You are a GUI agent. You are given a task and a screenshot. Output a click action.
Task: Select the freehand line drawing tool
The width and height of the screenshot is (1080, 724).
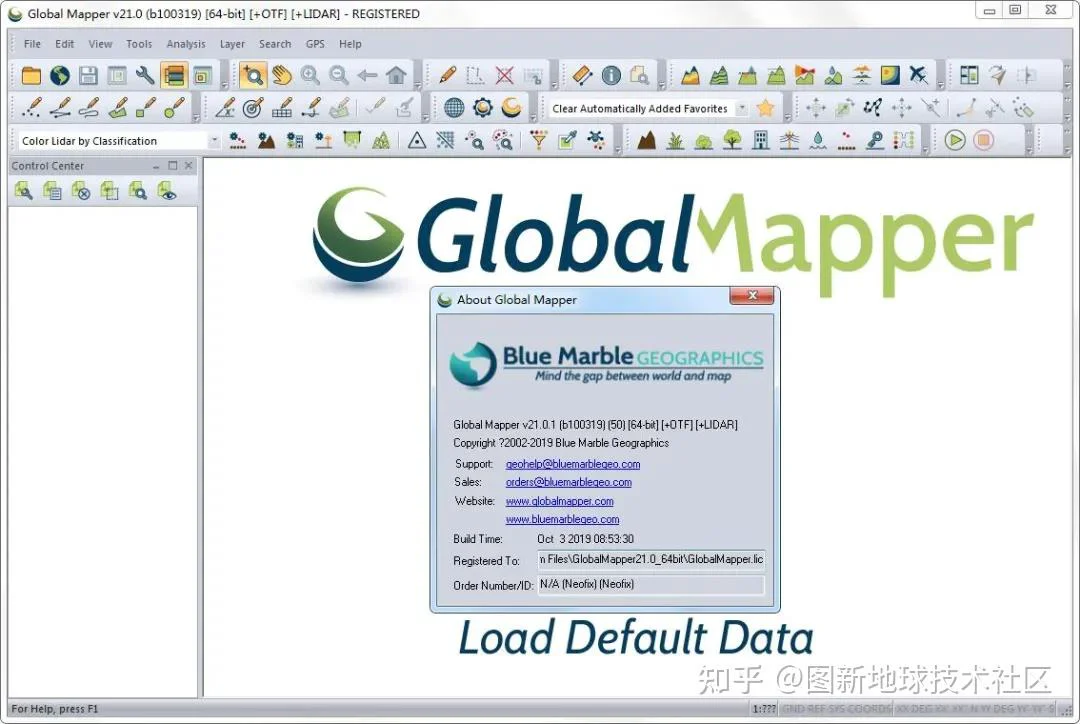coord(89,108)
